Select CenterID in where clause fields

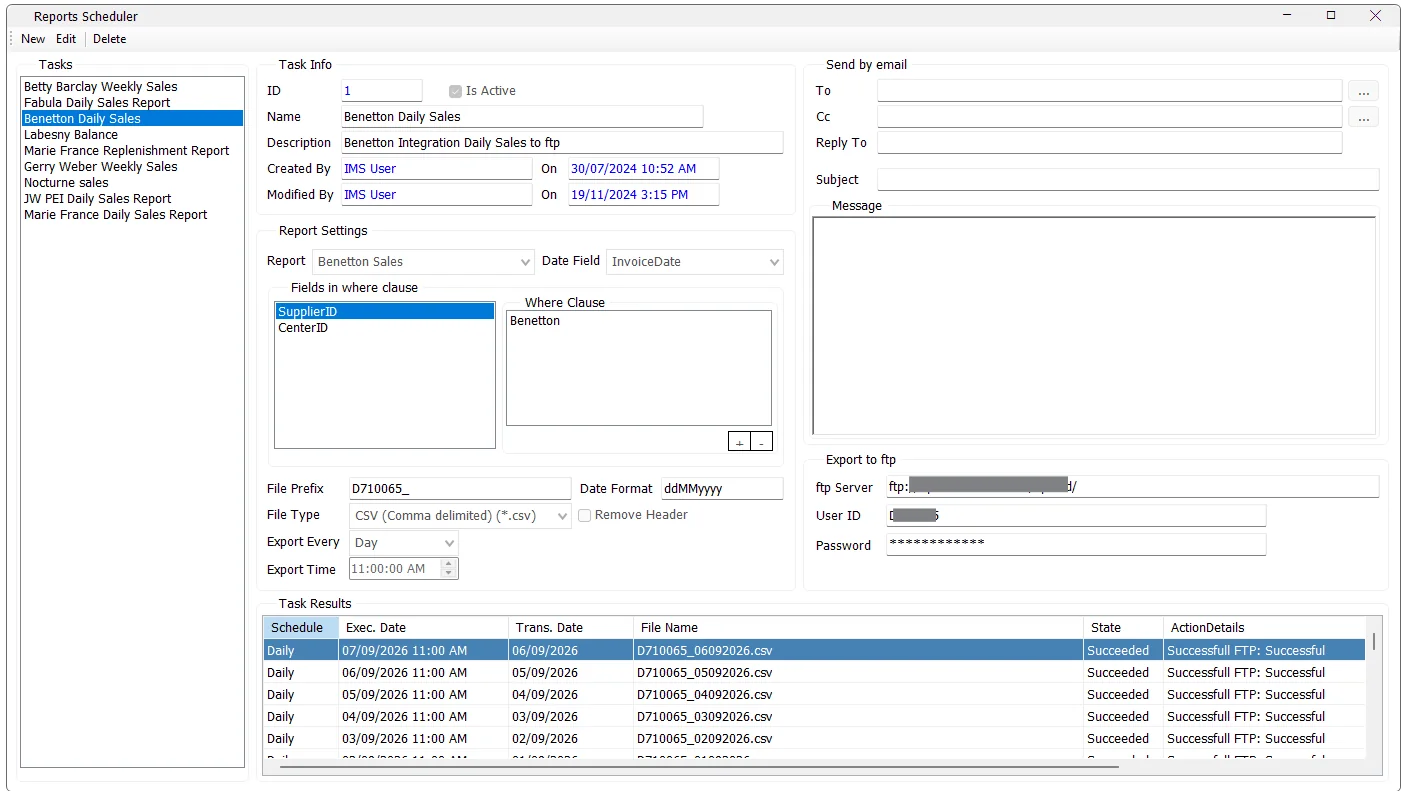click(384, 328)
